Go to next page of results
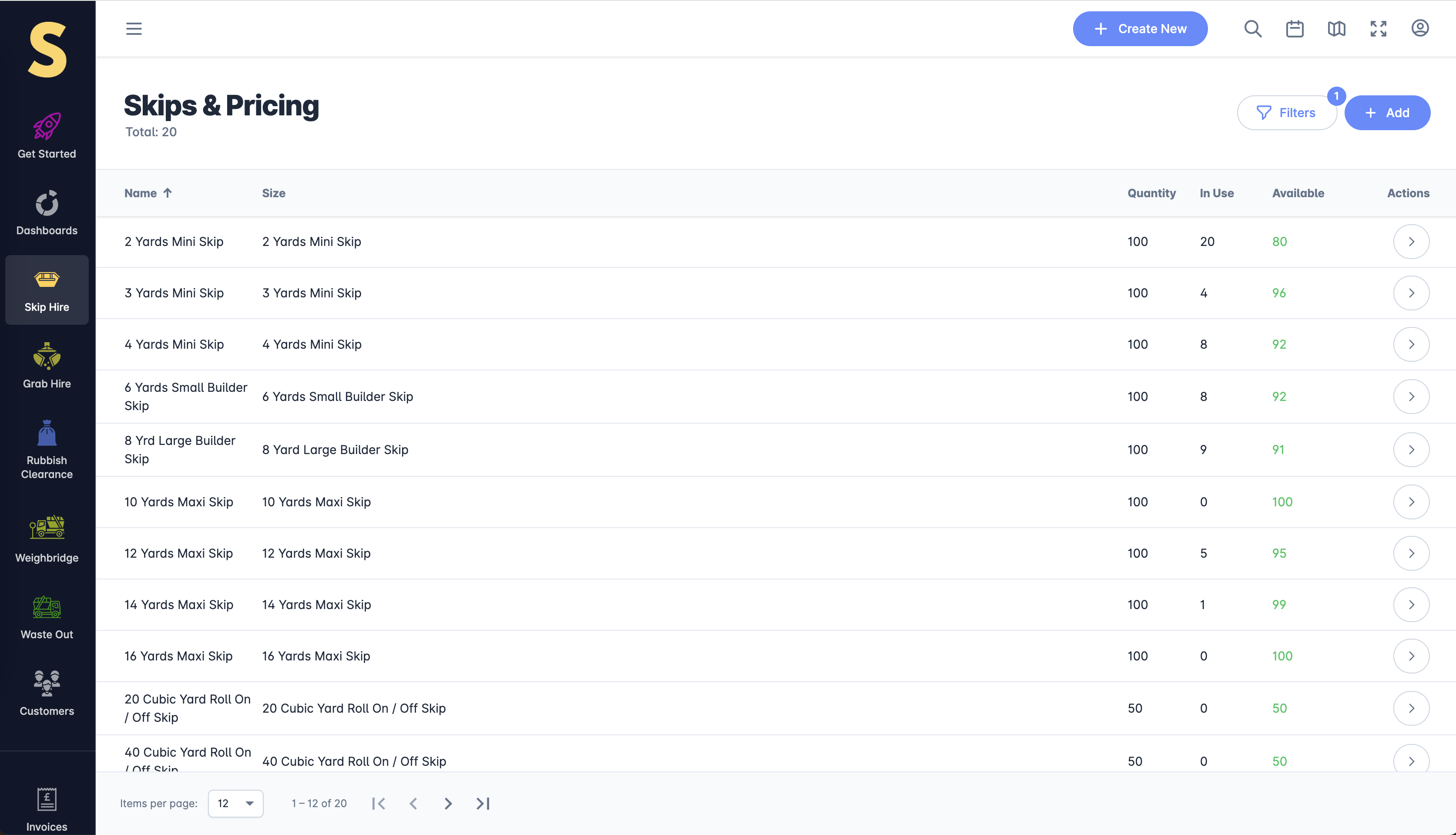 [448, 804]
